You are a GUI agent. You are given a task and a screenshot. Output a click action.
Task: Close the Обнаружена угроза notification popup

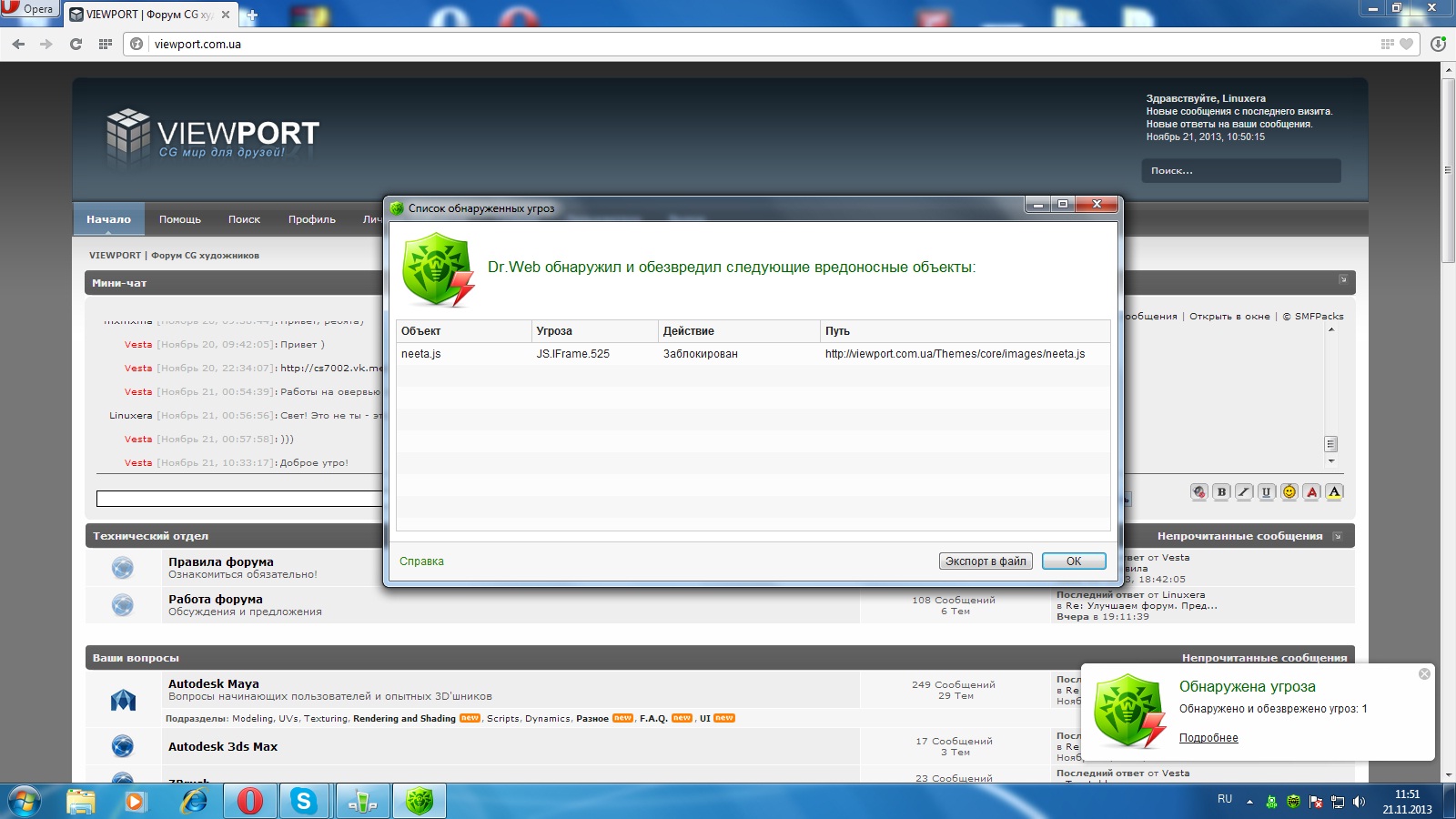(x=1424, y=674)
